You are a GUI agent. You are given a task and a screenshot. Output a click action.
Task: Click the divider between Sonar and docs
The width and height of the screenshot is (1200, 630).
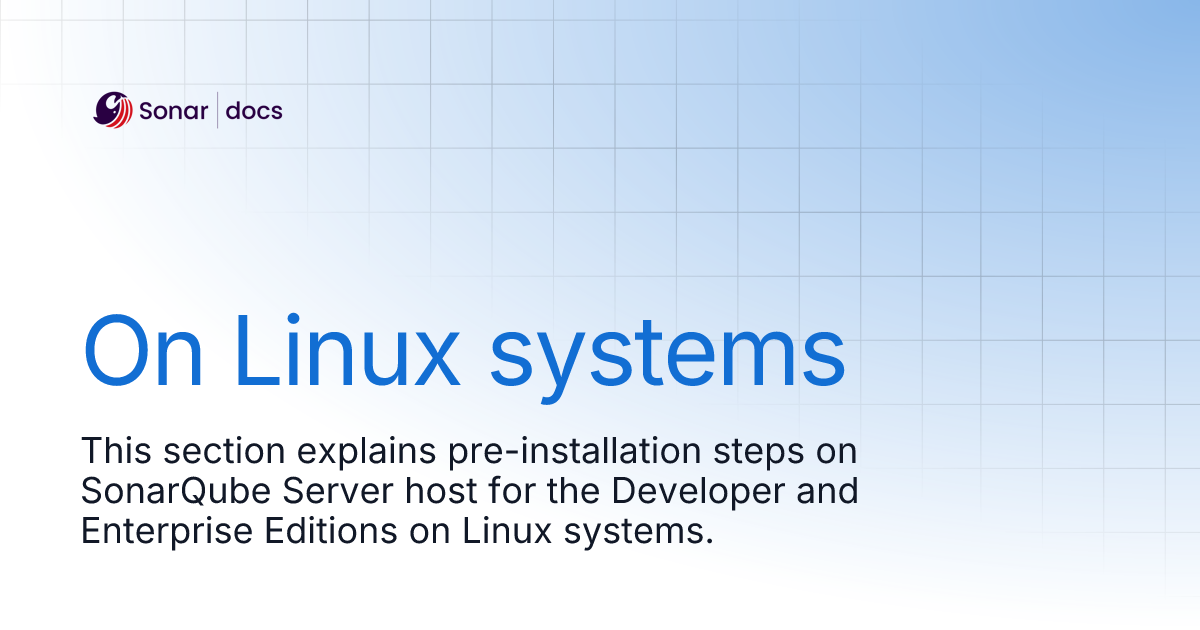pyautogui.click(x=218, y=110)
